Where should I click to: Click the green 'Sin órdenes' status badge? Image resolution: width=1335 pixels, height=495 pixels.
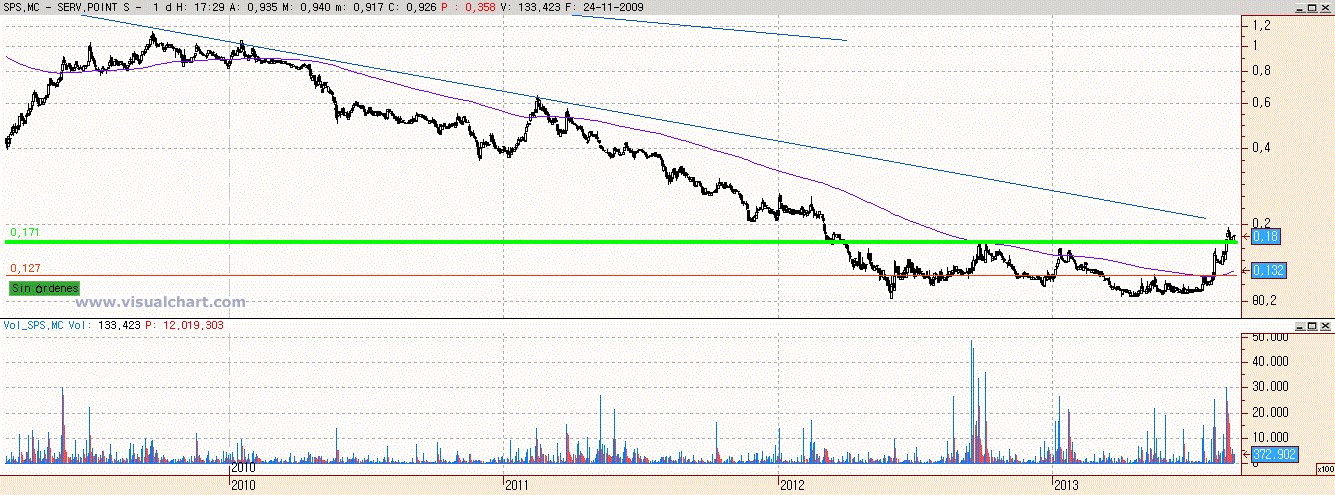coord(44,288)
